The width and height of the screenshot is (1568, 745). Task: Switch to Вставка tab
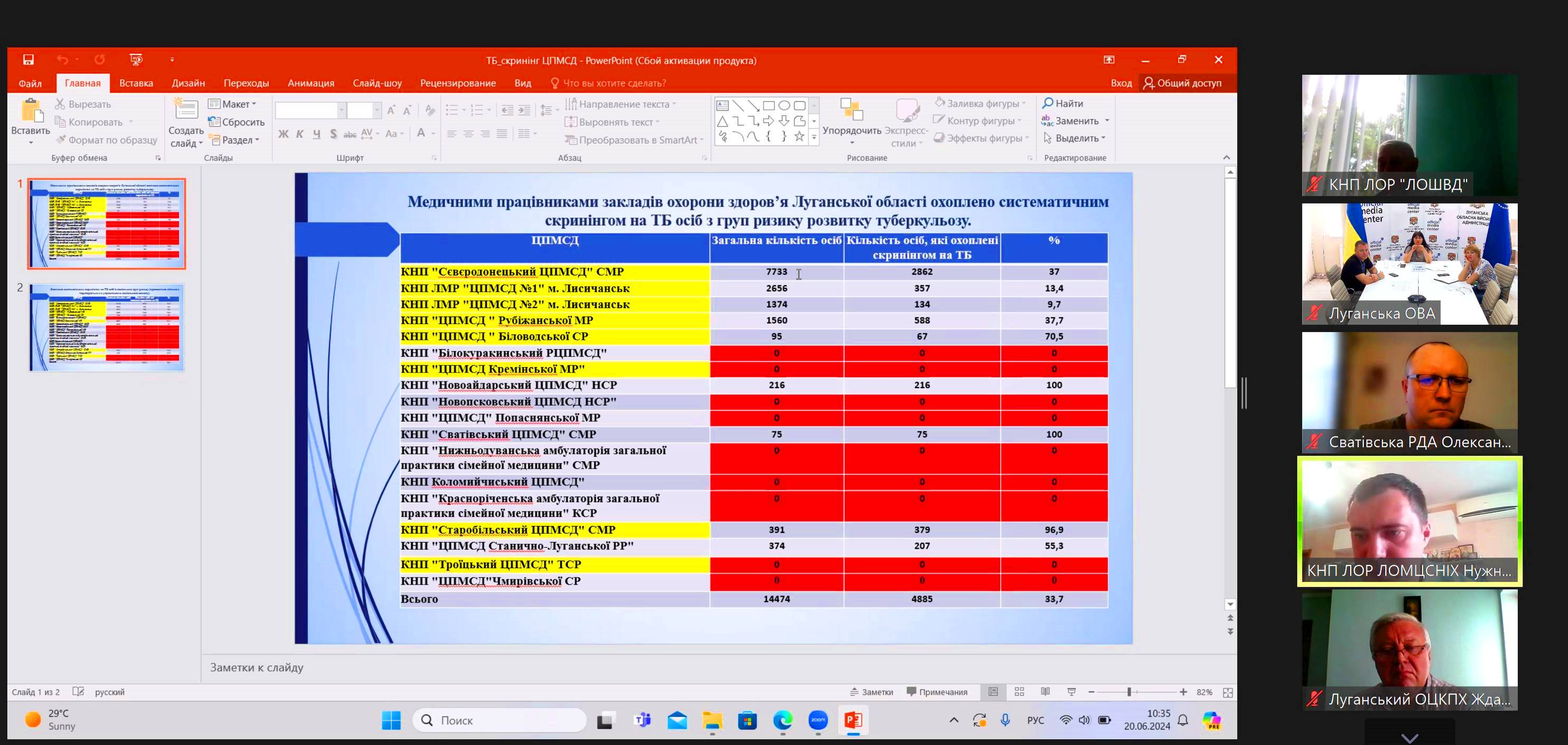pyautogui.click(x=136, y=83)
